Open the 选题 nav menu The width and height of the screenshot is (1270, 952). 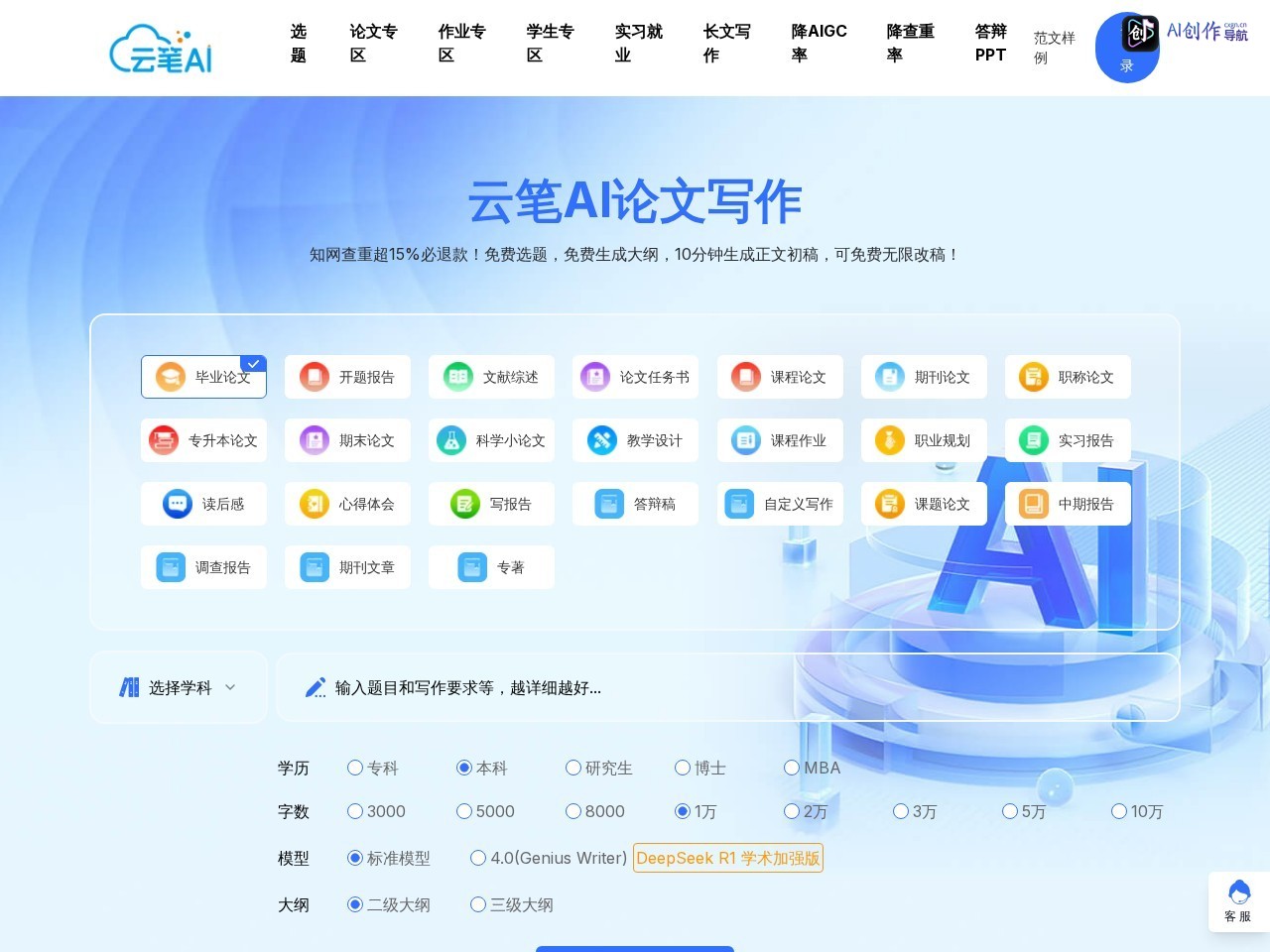point(299,44)
